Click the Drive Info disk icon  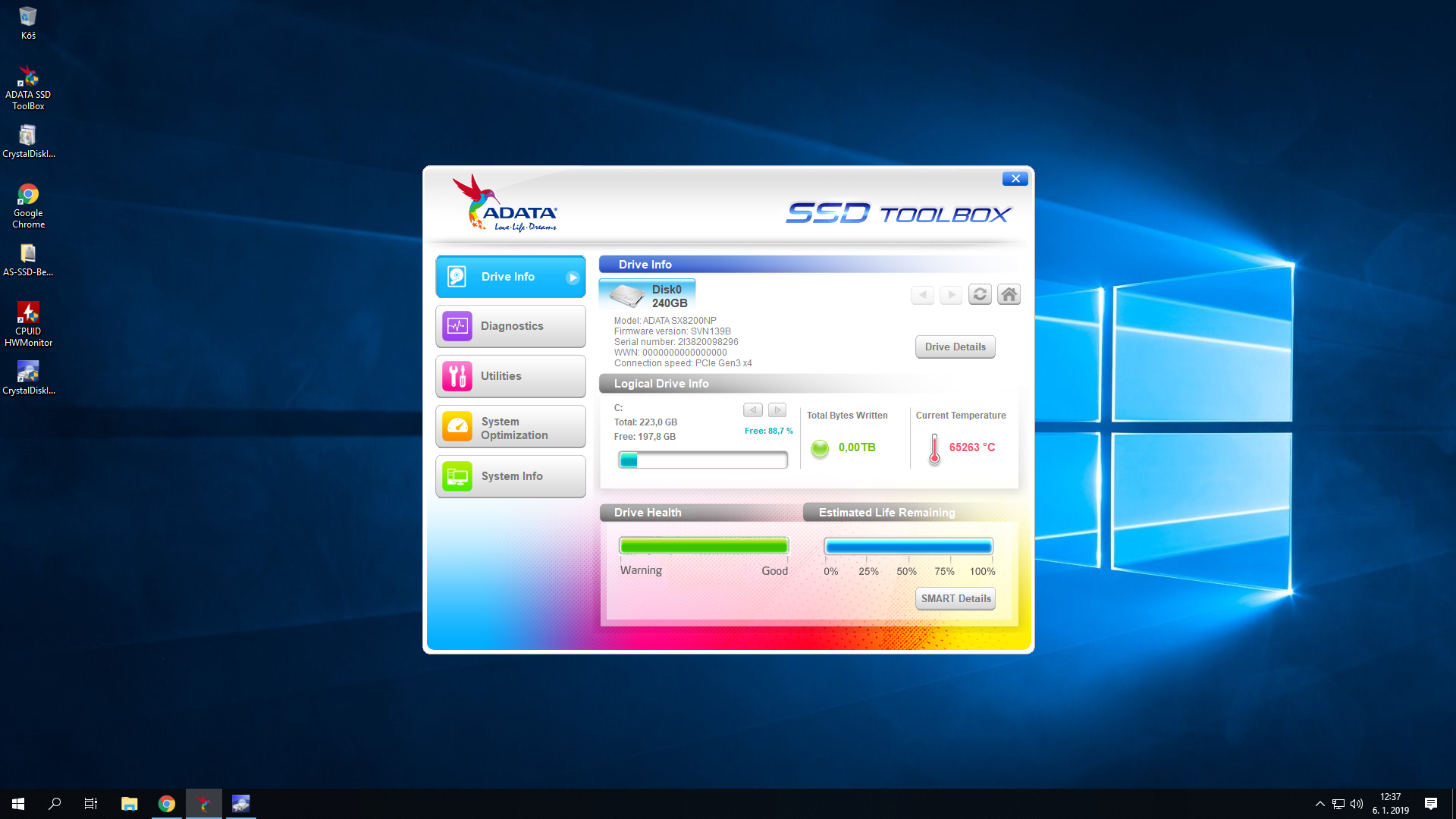coord(457,277)
